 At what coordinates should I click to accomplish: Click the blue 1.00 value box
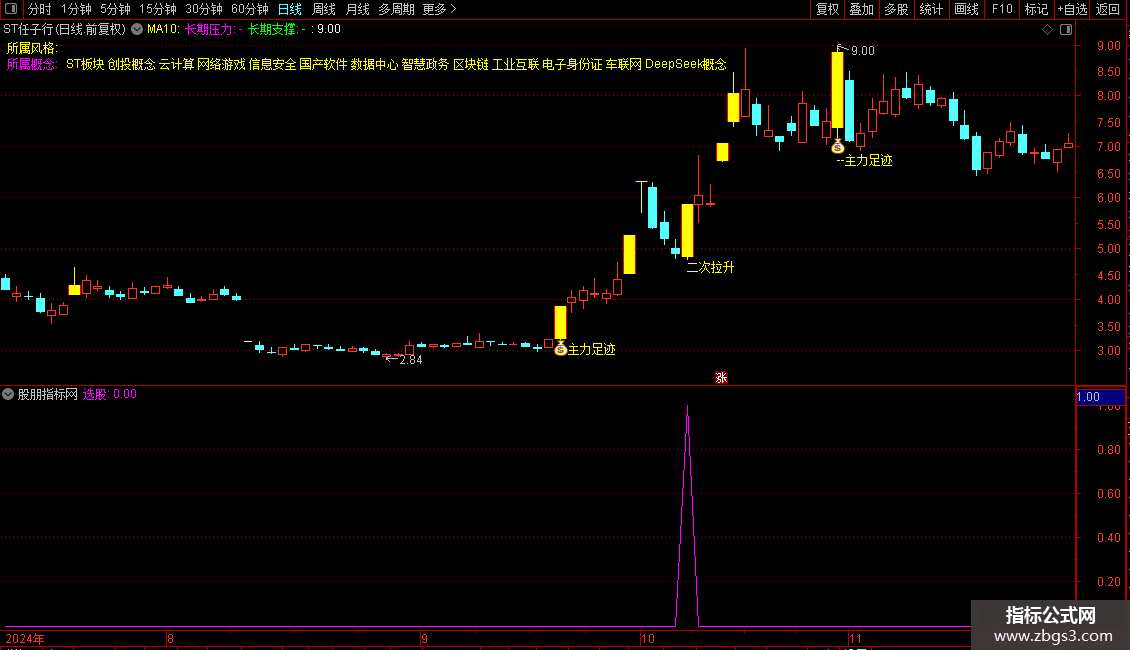(1100, 397)
